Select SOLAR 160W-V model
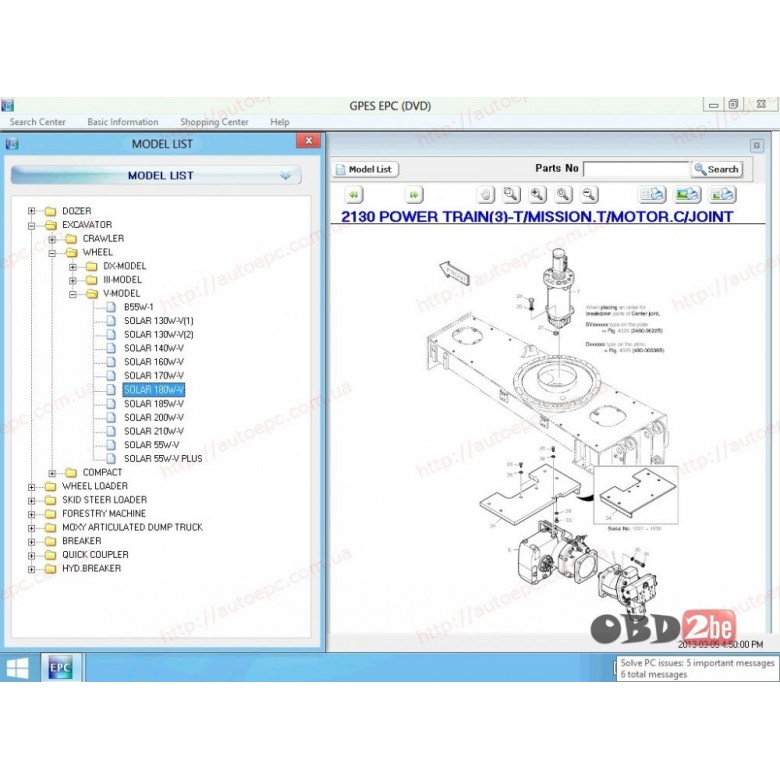This screenshot has height=780, width=780. [x=154, y=362]
